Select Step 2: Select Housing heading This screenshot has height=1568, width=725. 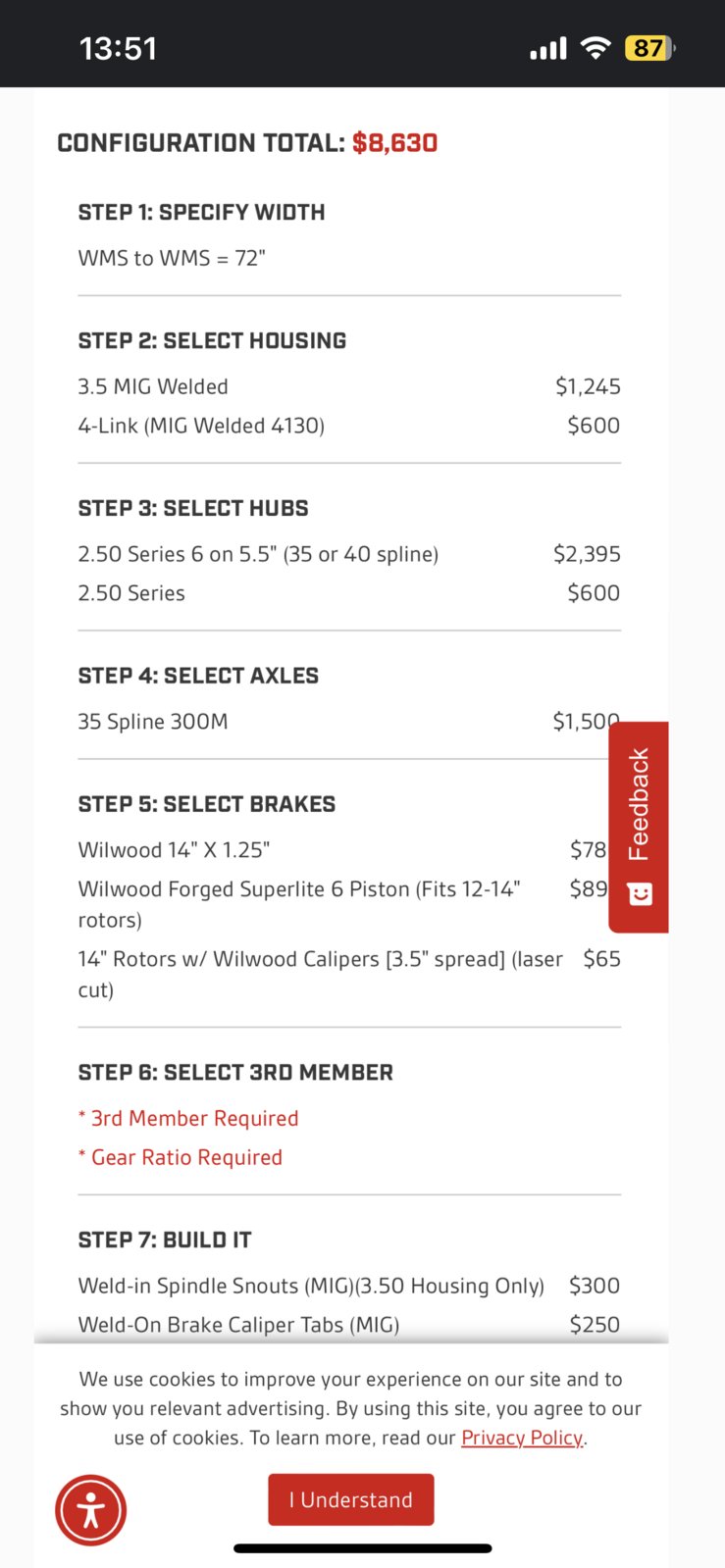(x=212, y=341)
